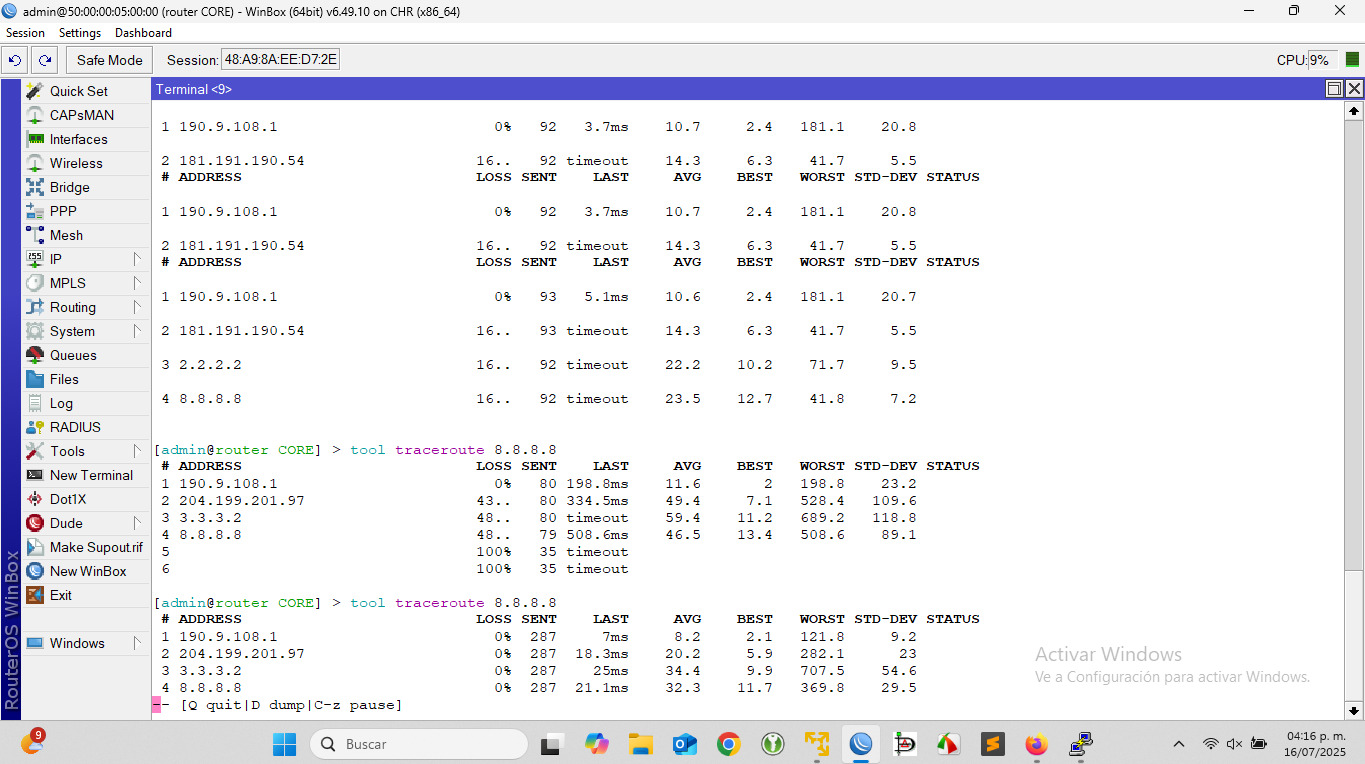
Task: Expand the Dude submenu arrow
Action: pyautogui.click(x=137, y=523)
